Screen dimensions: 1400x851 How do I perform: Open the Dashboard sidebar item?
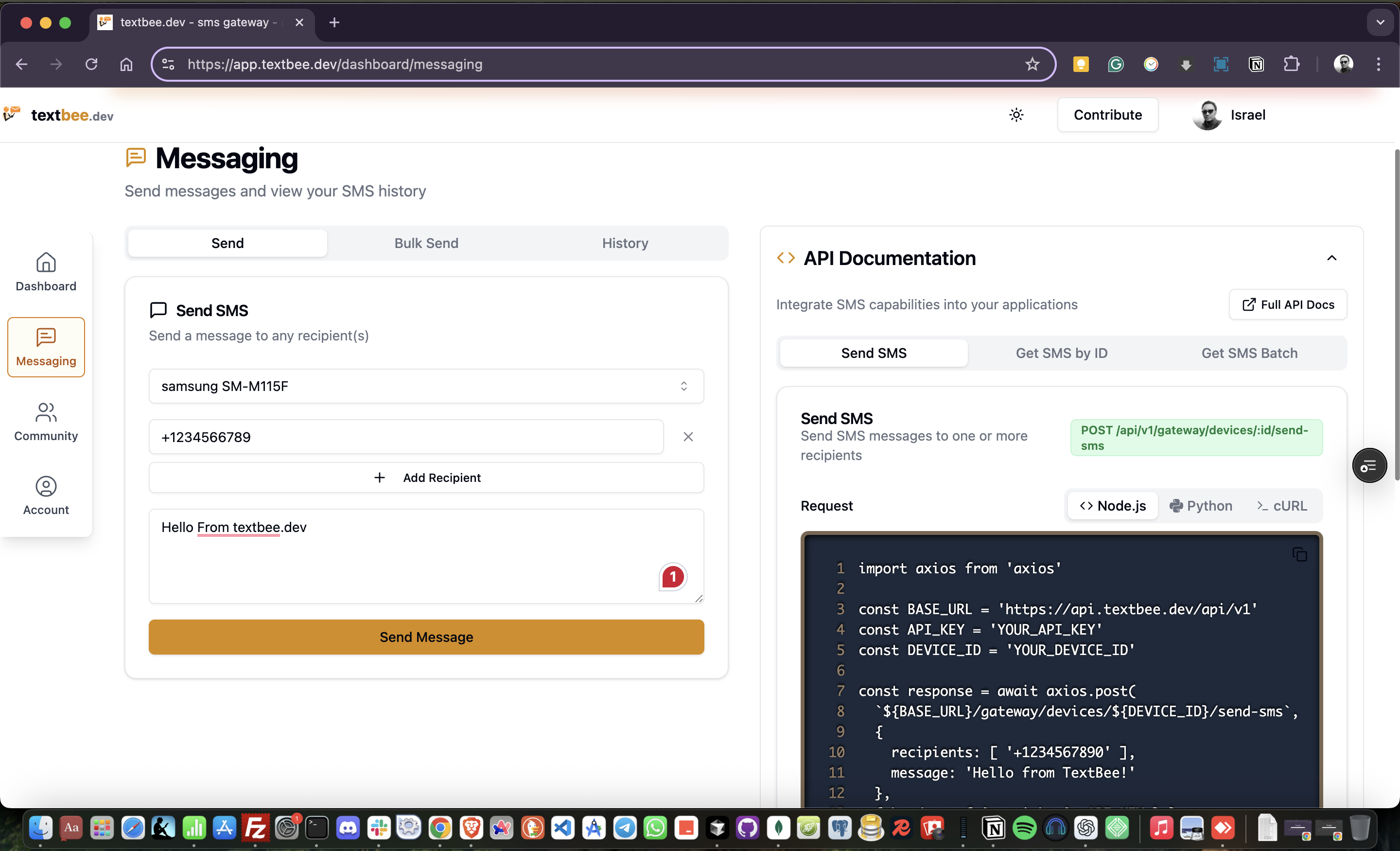[x=46, y=272]
